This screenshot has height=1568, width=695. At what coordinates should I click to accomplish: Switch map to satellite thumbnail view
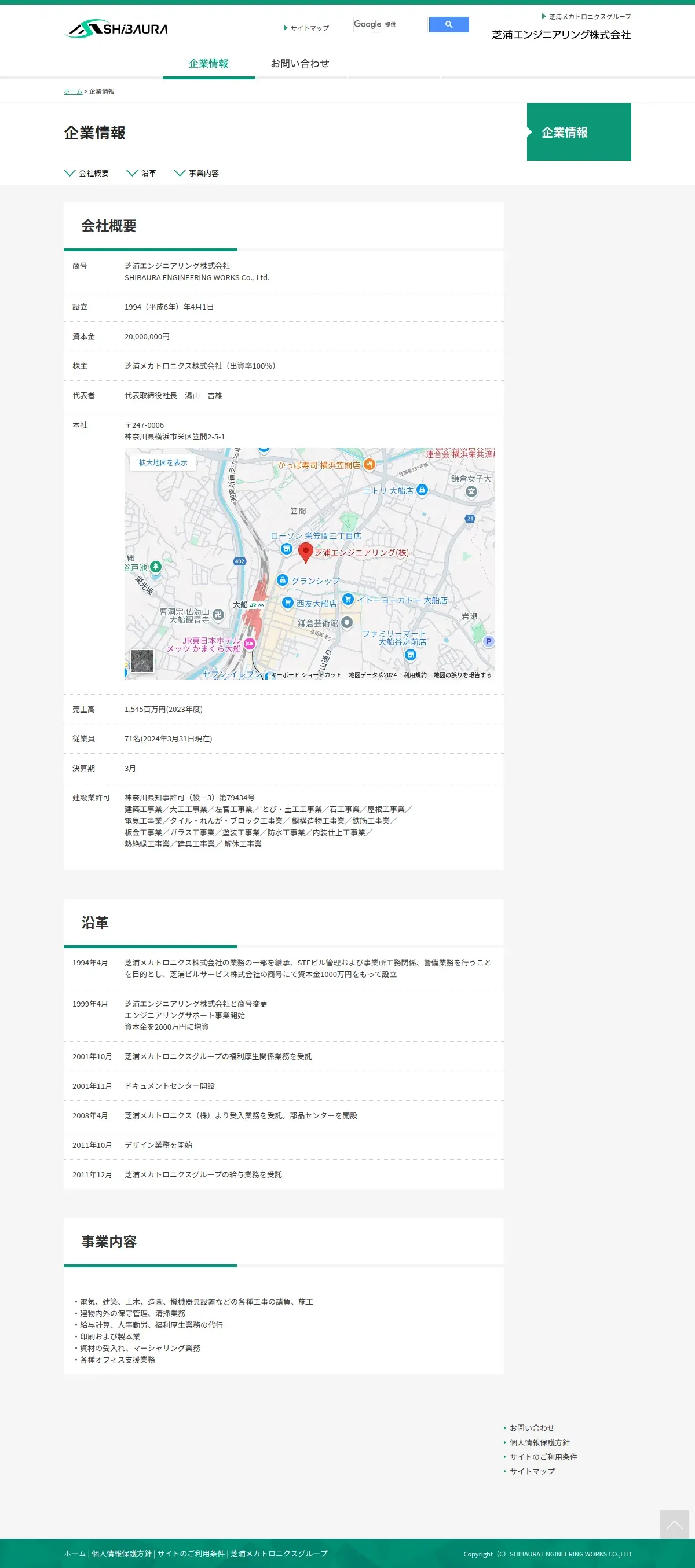(x=142, y=660)
